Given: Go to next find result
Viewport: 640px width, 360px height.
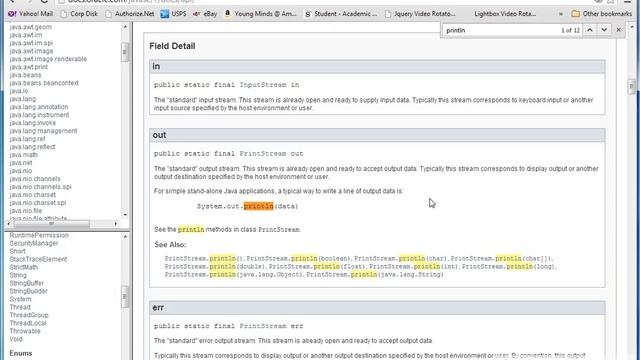Looking at the screenshot, I should tap(604, 30).
